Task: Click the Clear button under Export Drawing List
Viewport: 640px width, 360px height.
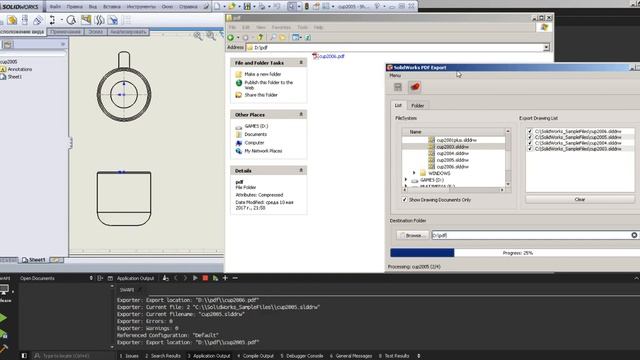Action: click(580, 200)
